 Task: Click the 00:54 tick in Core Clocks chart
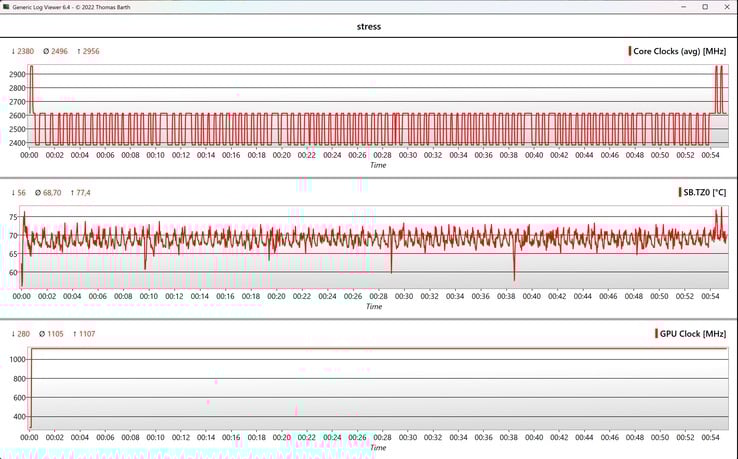pyautogui.click(x=710, y=155)
